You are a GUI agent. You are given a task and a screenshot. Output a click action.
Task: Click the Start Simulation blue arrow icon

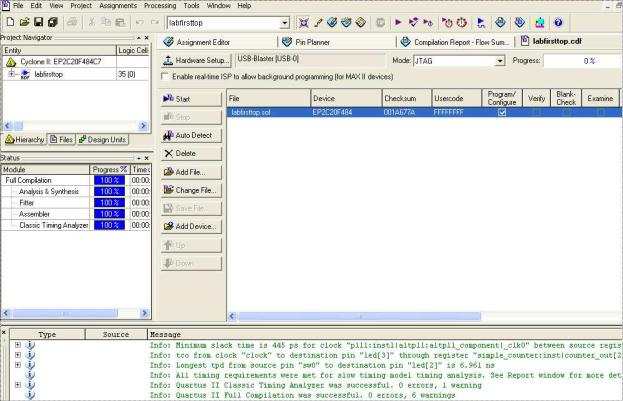click(481, 23)
